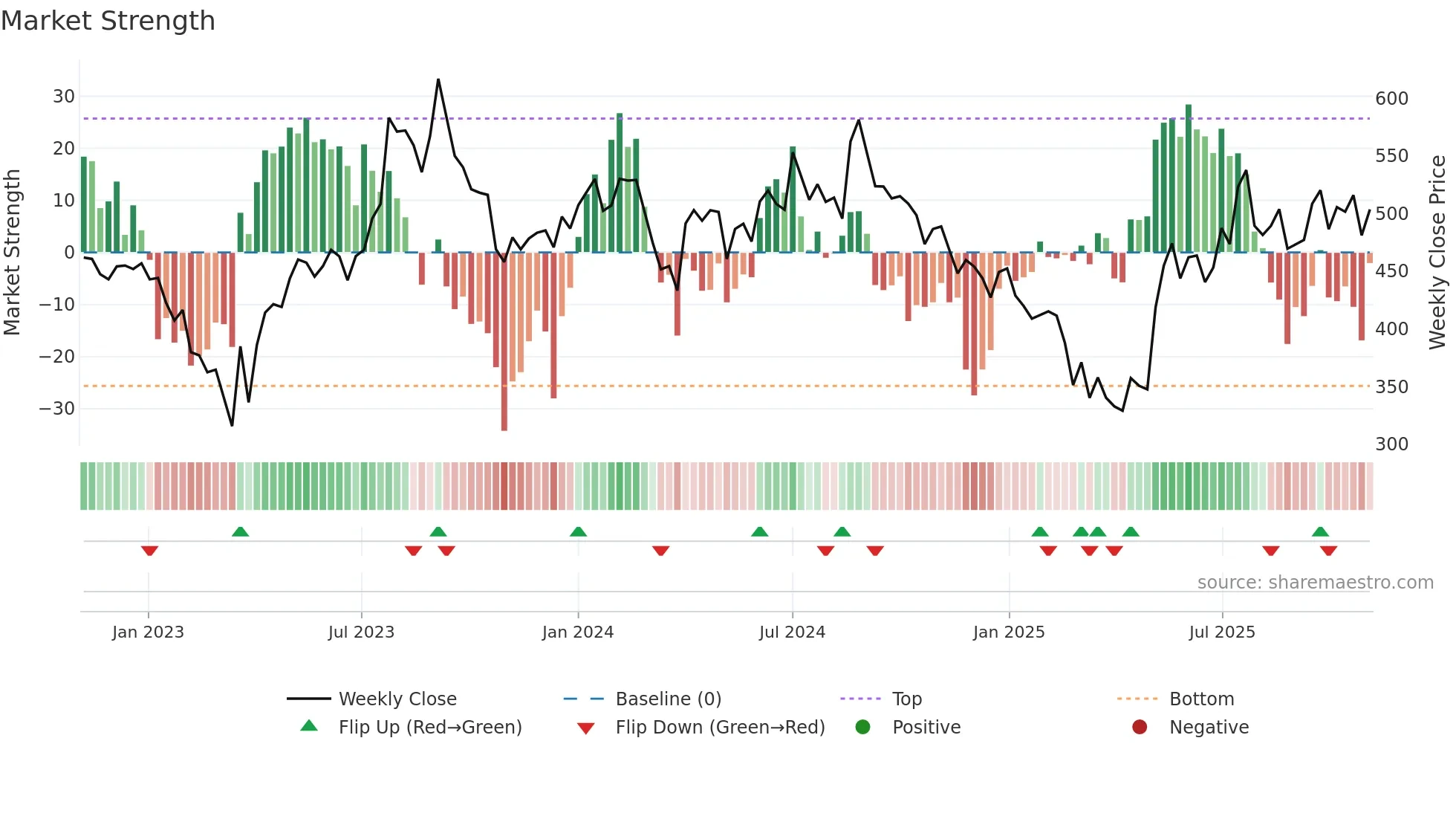Hide the Top dotted line series
Image resolution: width=1456 pixels, height=819 pixels.
click(906, 699)
